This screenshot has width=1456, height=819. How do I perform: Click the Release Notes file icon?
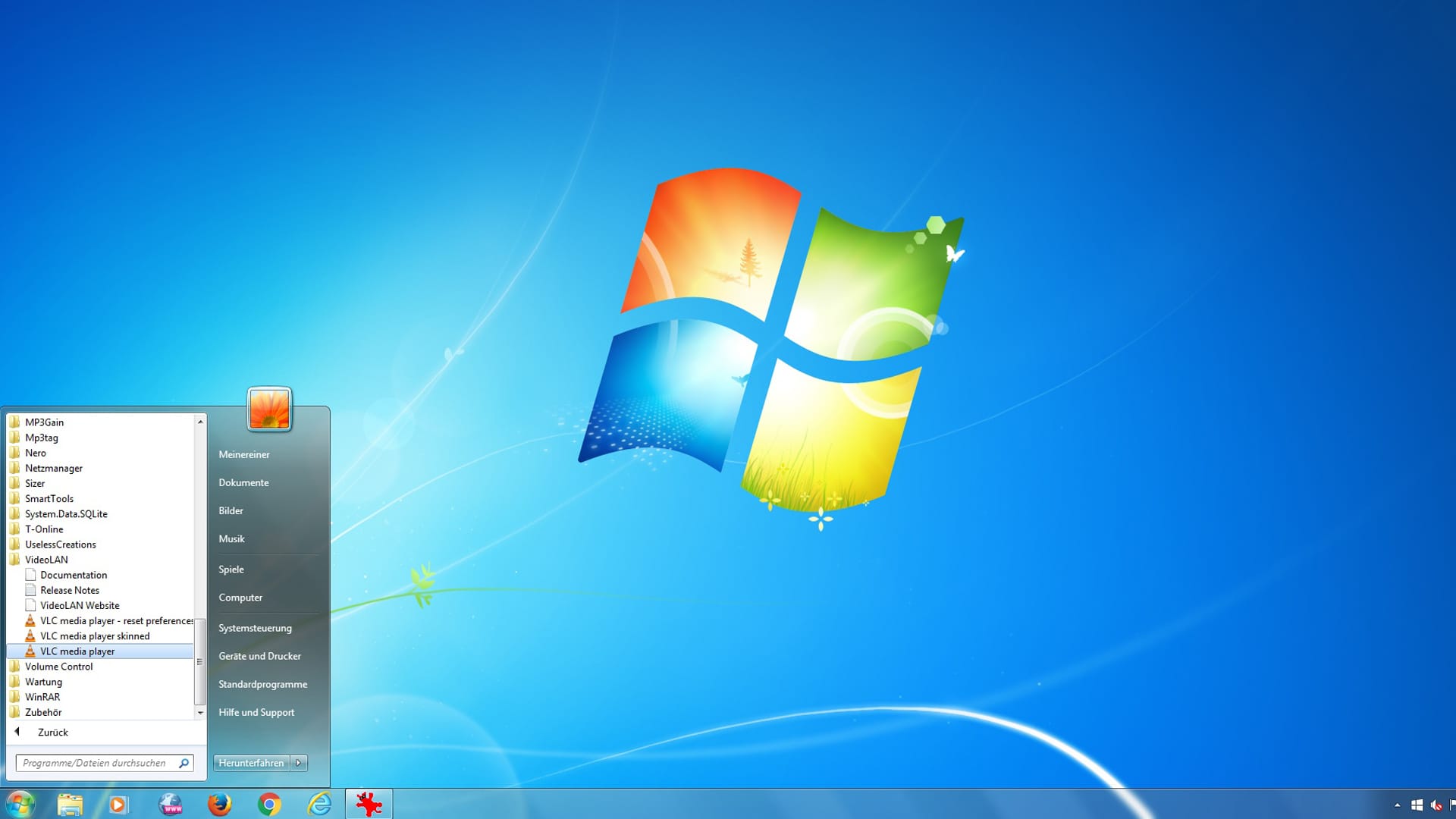[x=30, y=590]
